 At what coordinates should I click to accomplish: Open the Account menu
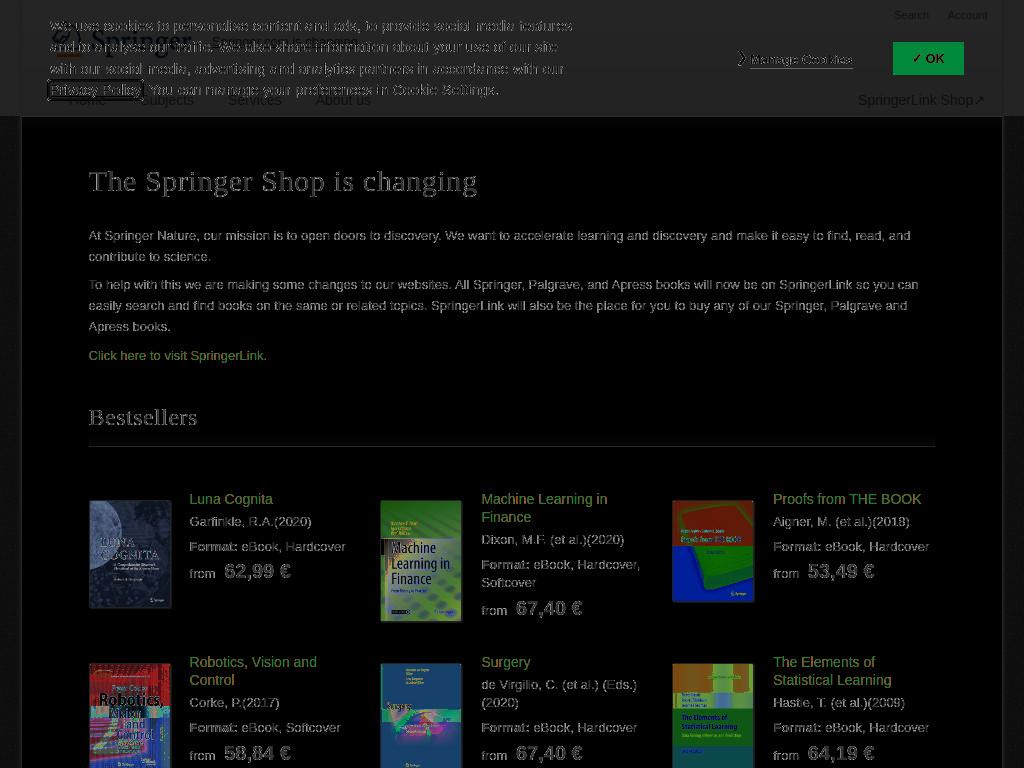[967, 15]
